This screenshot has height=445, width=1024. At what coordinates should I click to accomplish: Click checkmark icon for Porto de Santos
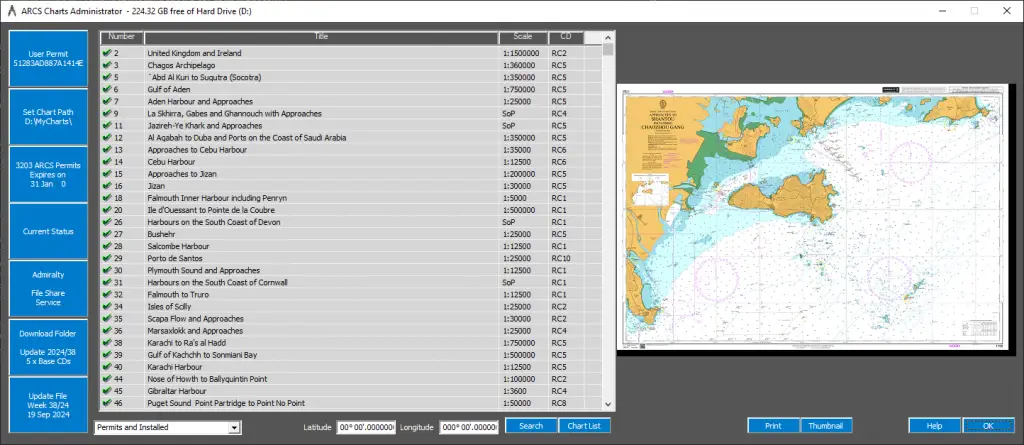[x=107, y=258]
